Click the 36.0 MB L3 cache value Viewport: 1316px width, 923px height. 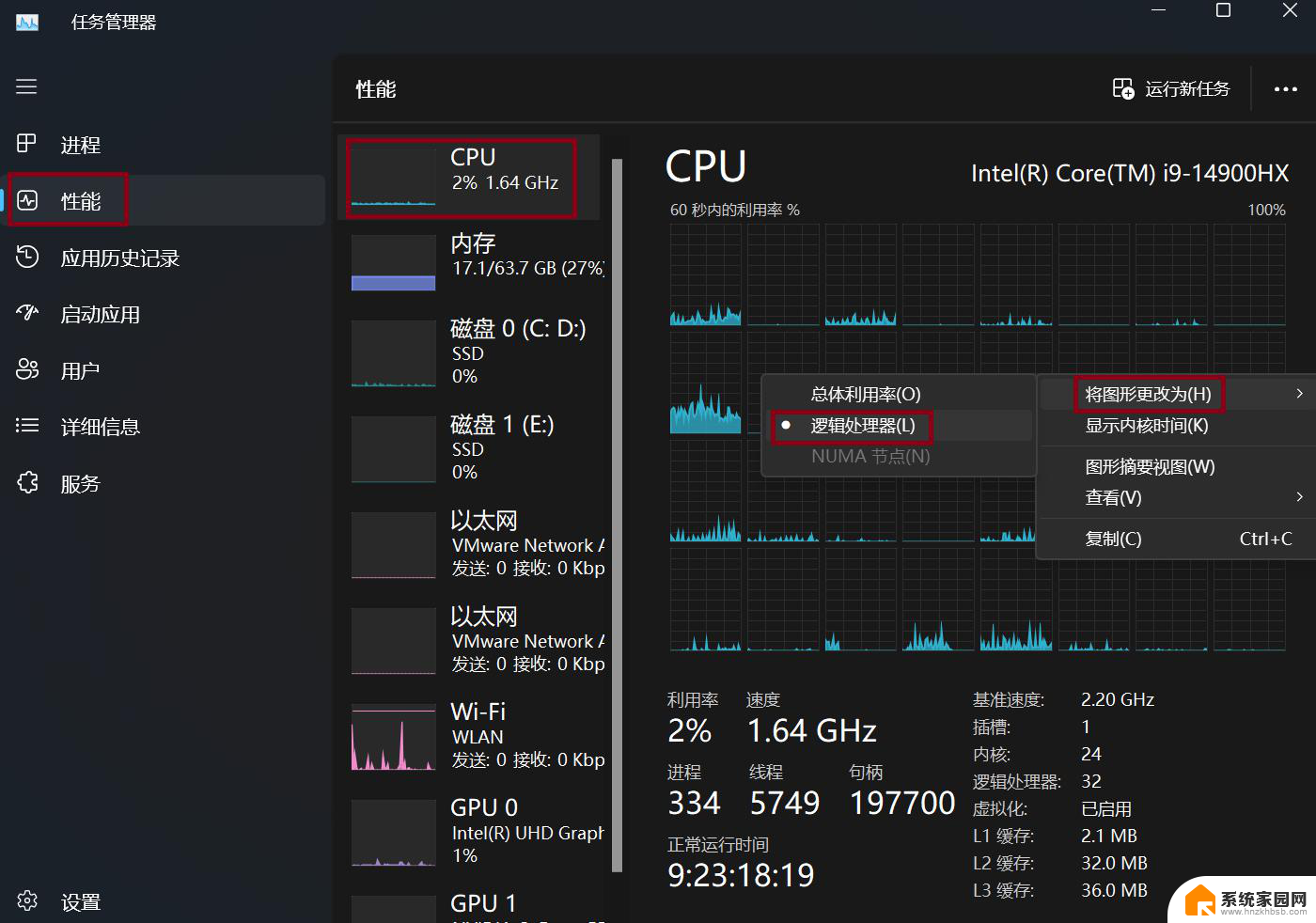pos(1114,890)
